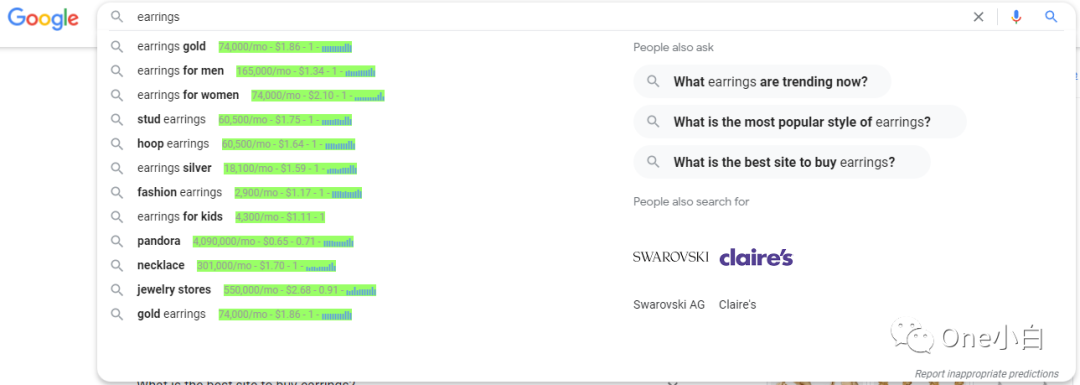Start voice search with microphone icon

pos(1016,17)
